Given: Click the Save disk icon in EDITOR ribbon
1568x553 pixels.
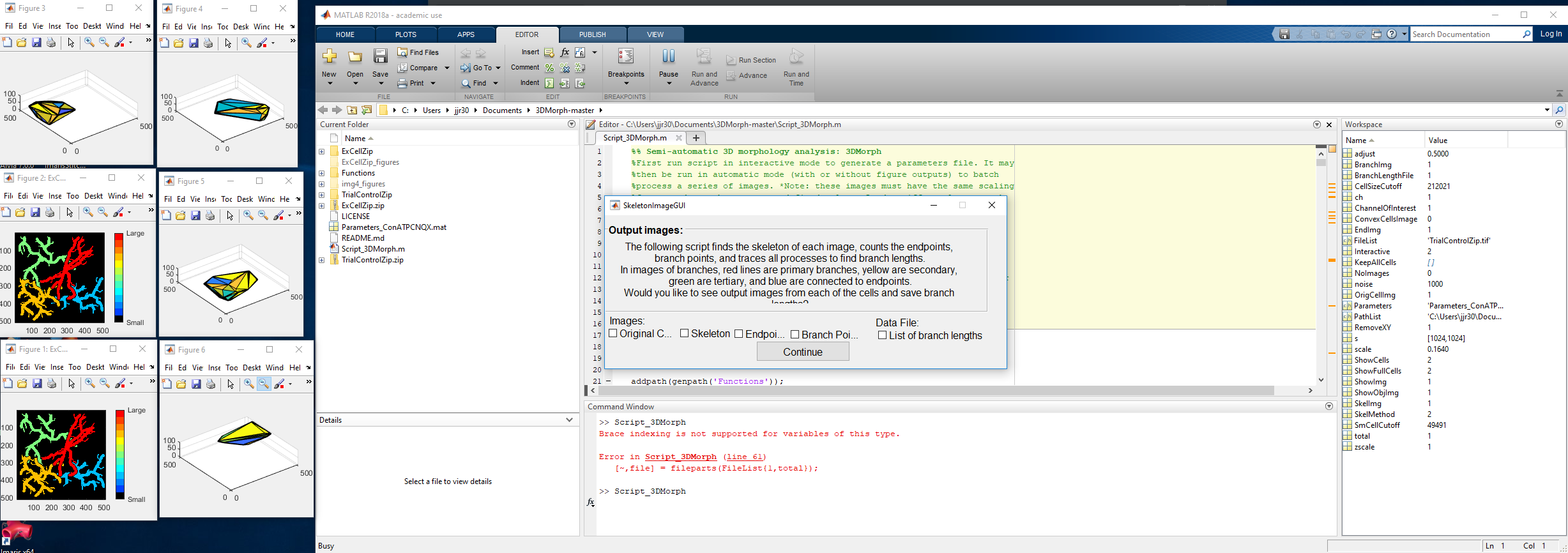Looking at the screenshot, I should pyautogui.click(x=380, y=57).
